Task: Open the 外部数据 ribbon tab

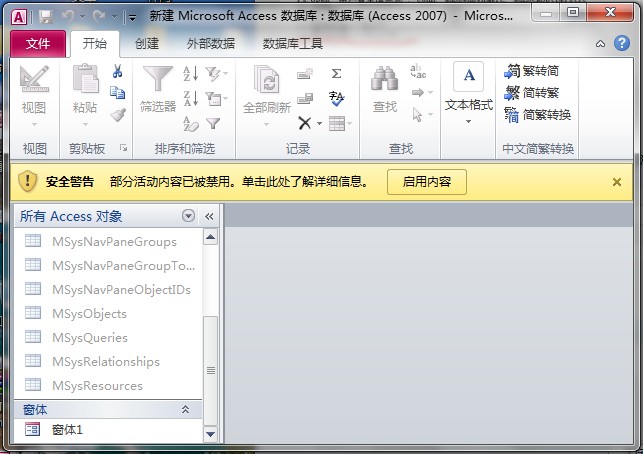Action: (211, 43)
